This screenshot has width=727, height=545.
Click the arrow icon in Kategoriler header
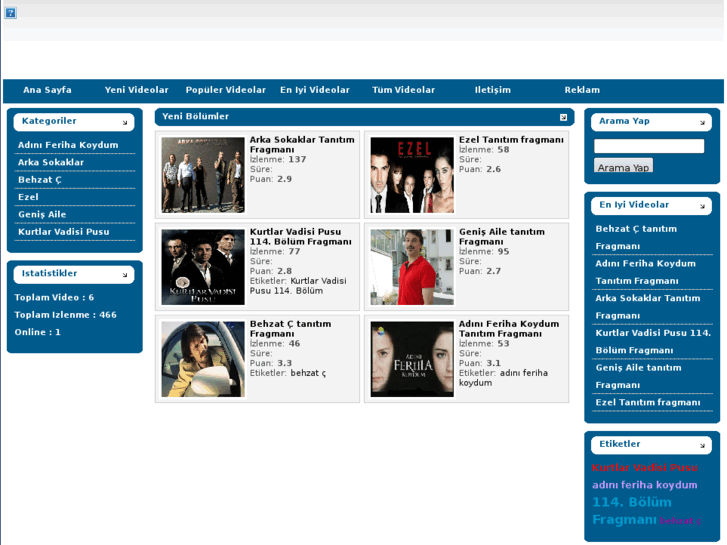click(x=125, y=122)
